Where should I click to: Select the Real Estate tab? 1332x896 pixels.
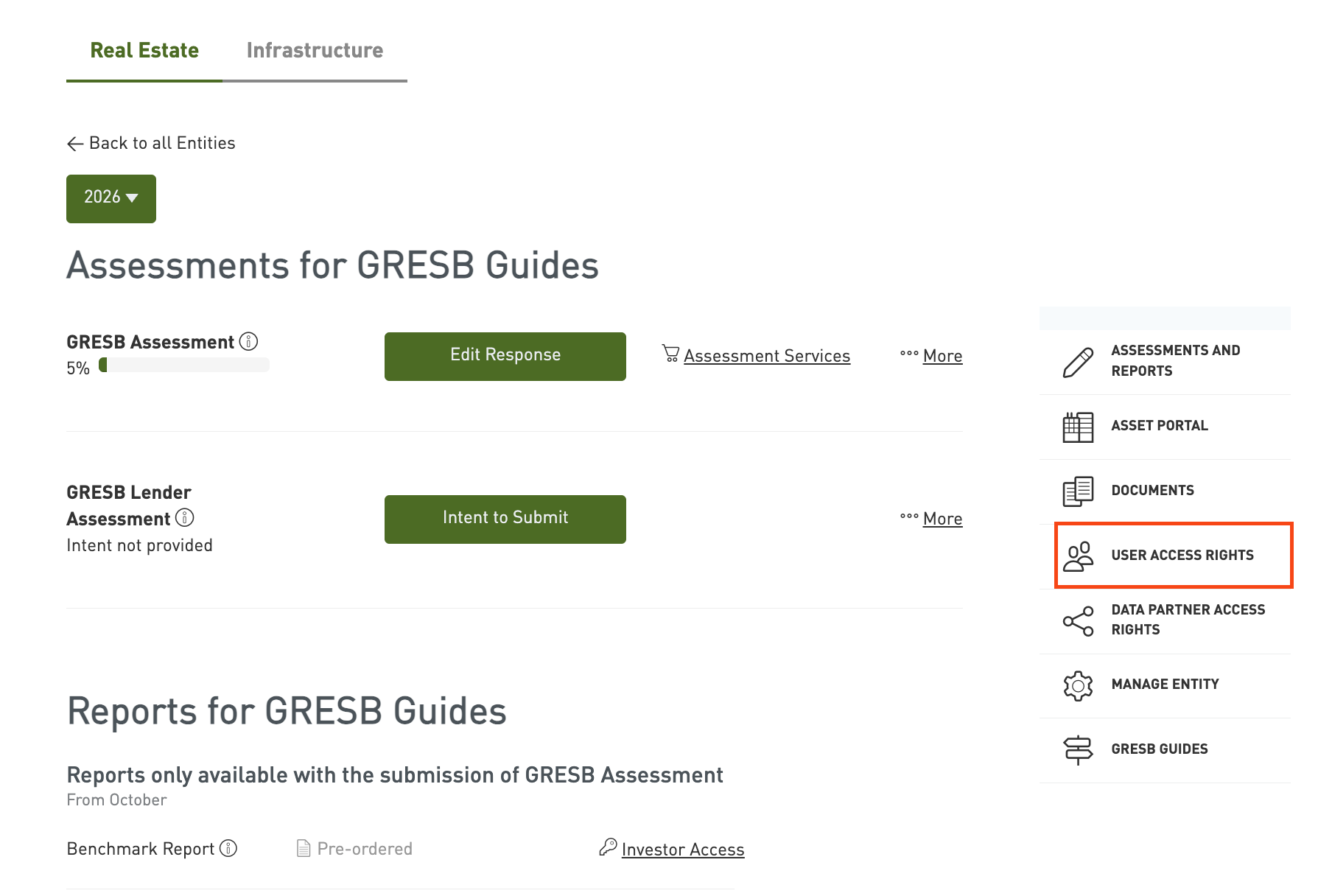click(x=144, y=50)
